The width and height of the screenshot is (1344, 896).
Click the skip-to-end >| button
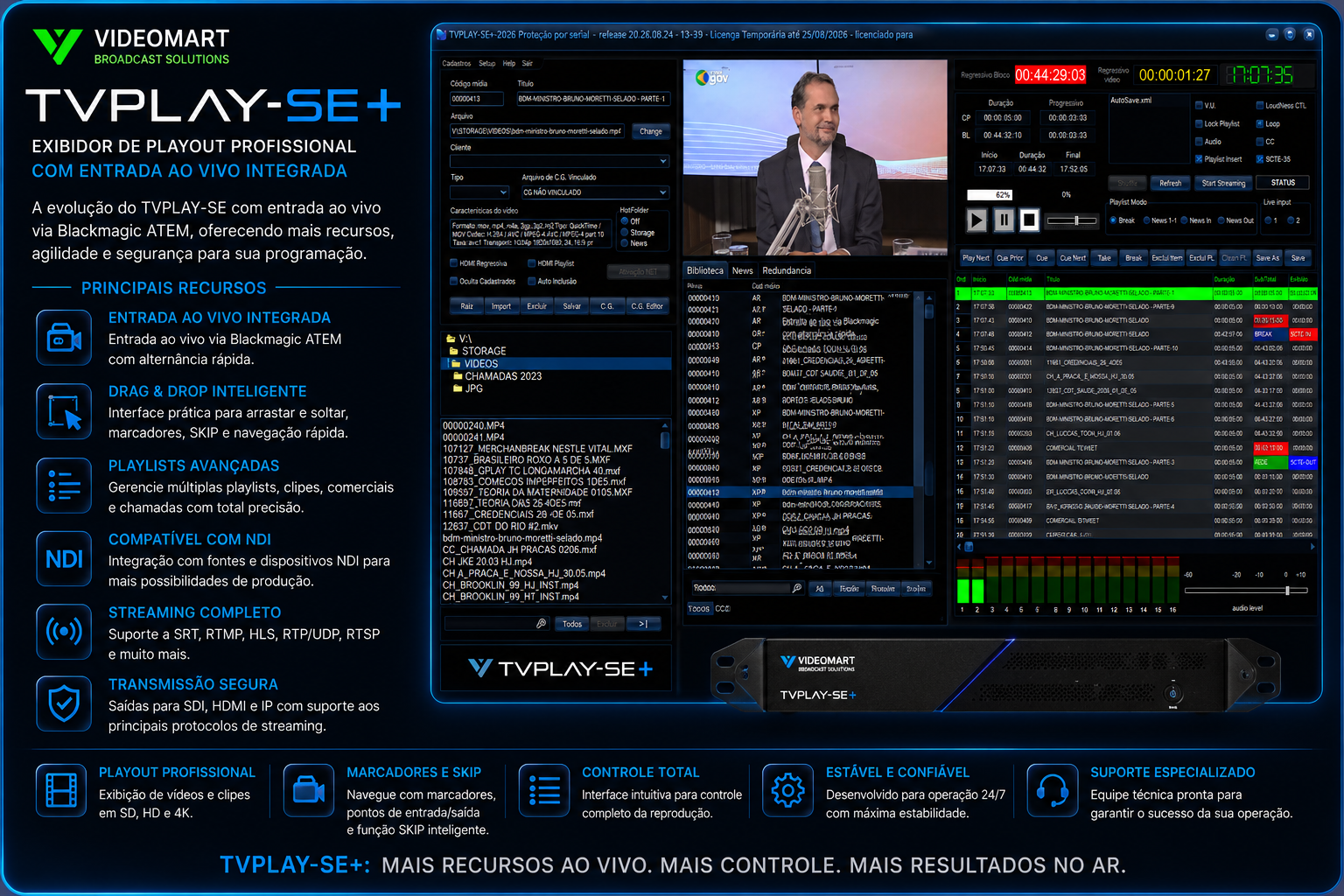[643, 624]
